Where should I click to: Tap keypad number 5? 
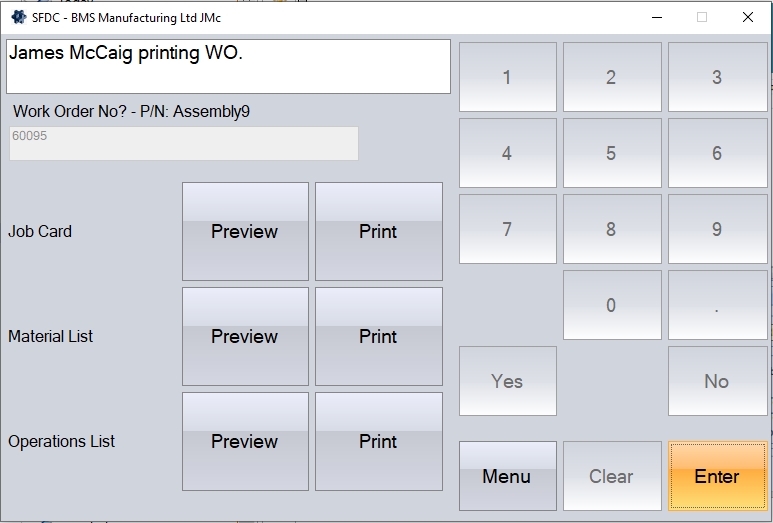click(x=611, y=153)
